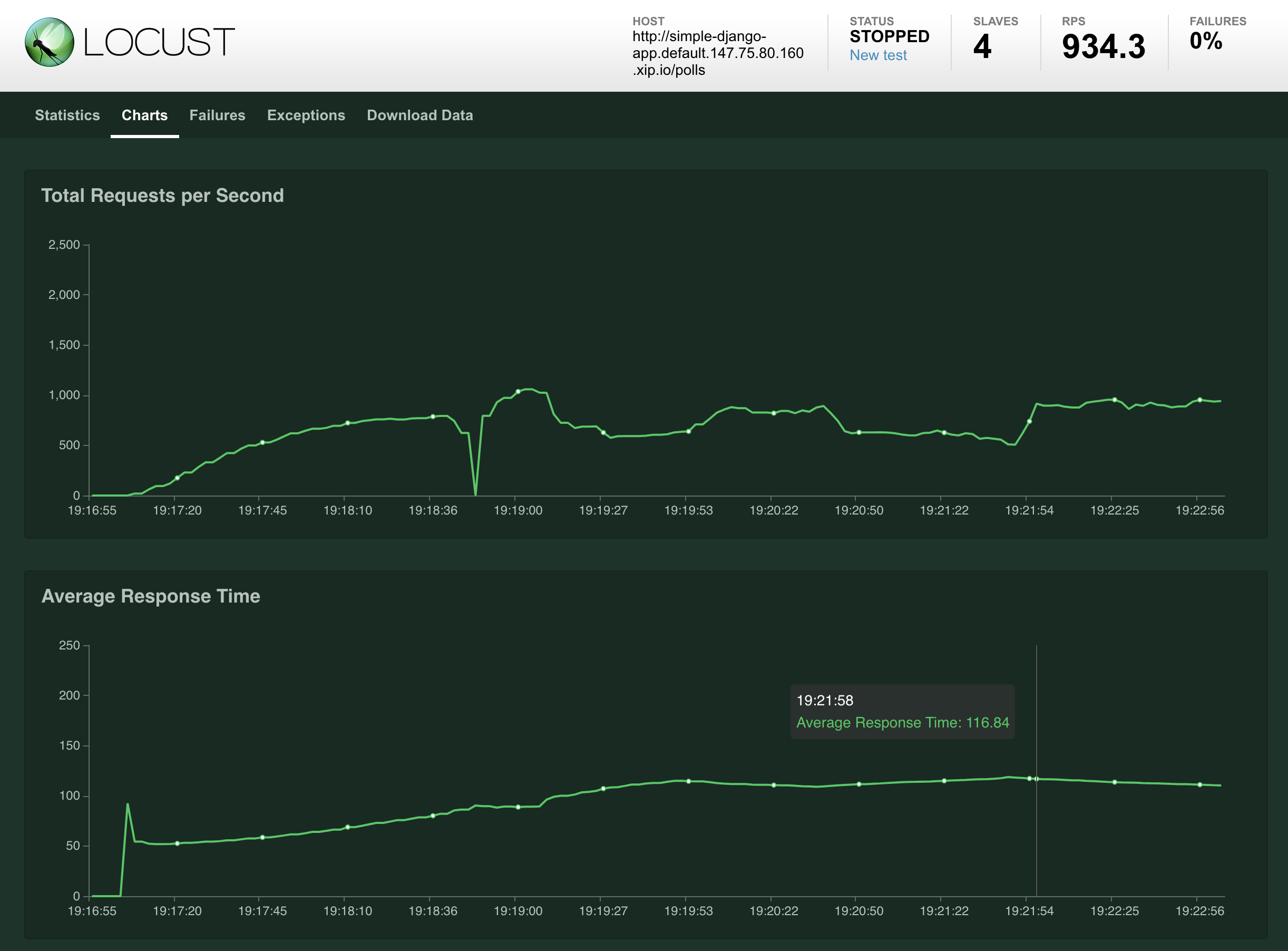Select the Charts tab

(144, 115)
